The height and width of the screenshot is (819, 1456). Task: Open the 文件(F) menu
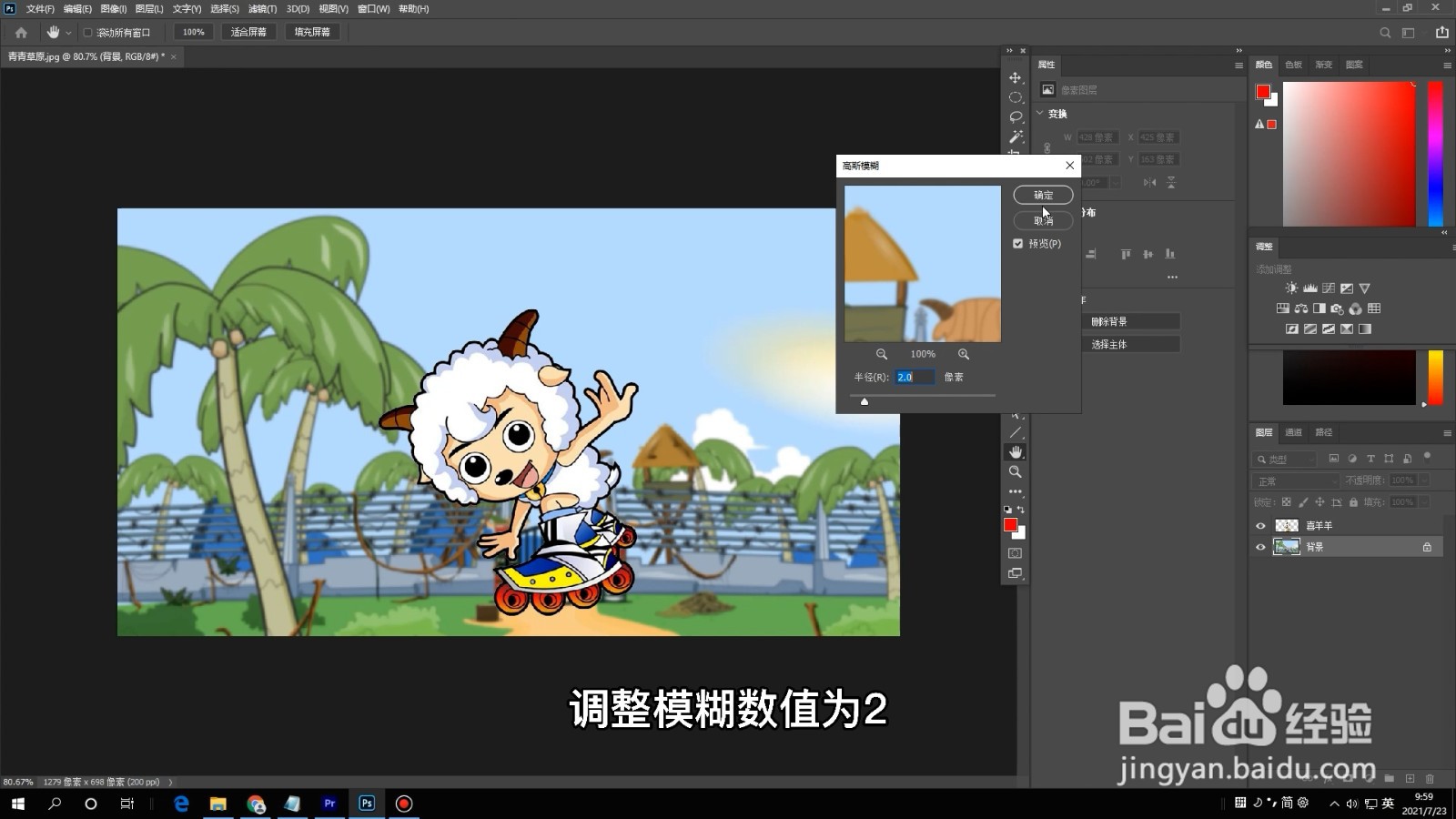click(x=40, y=9)
